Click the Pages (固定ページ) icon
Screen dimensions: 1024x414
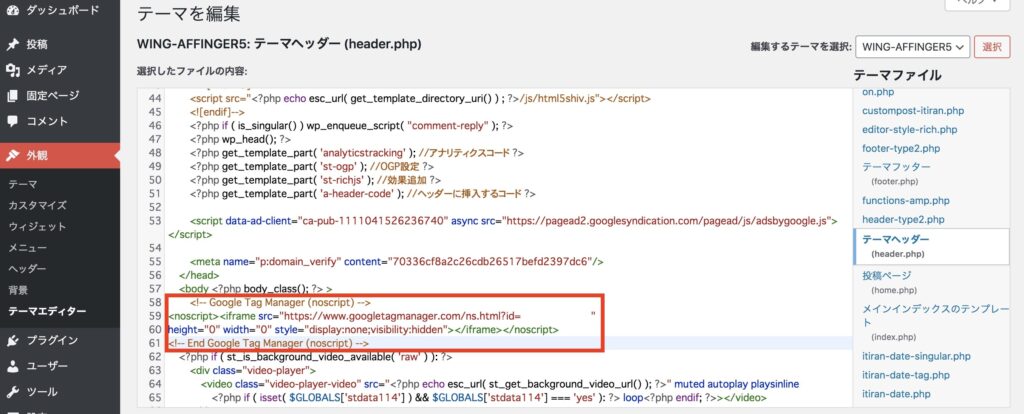[12, 96]
